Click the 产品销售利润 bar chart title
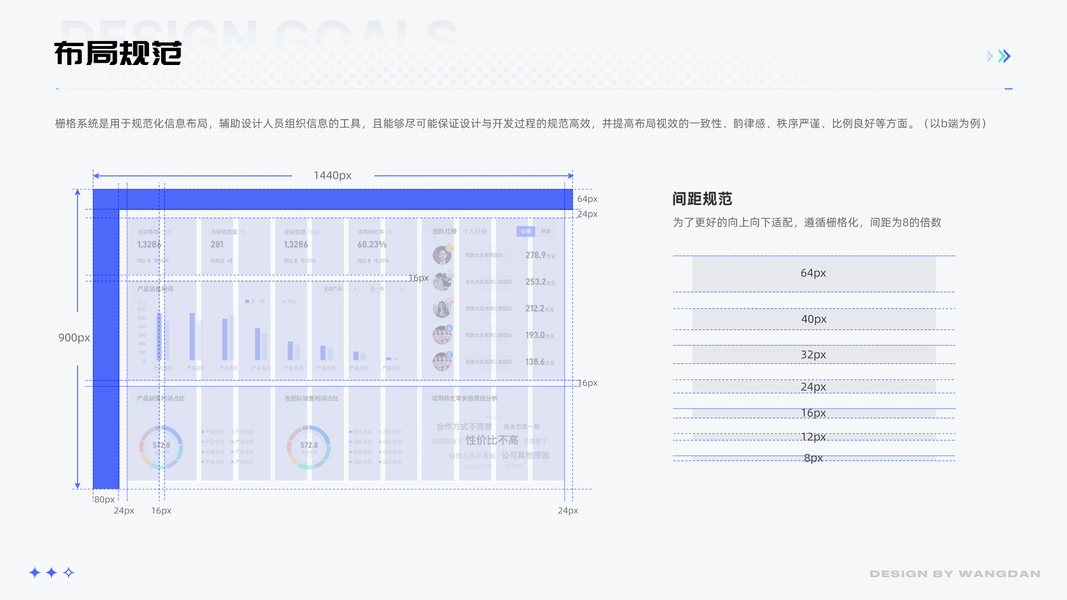This screenshot has width=1067, height=600. click(x=155, y=289)
